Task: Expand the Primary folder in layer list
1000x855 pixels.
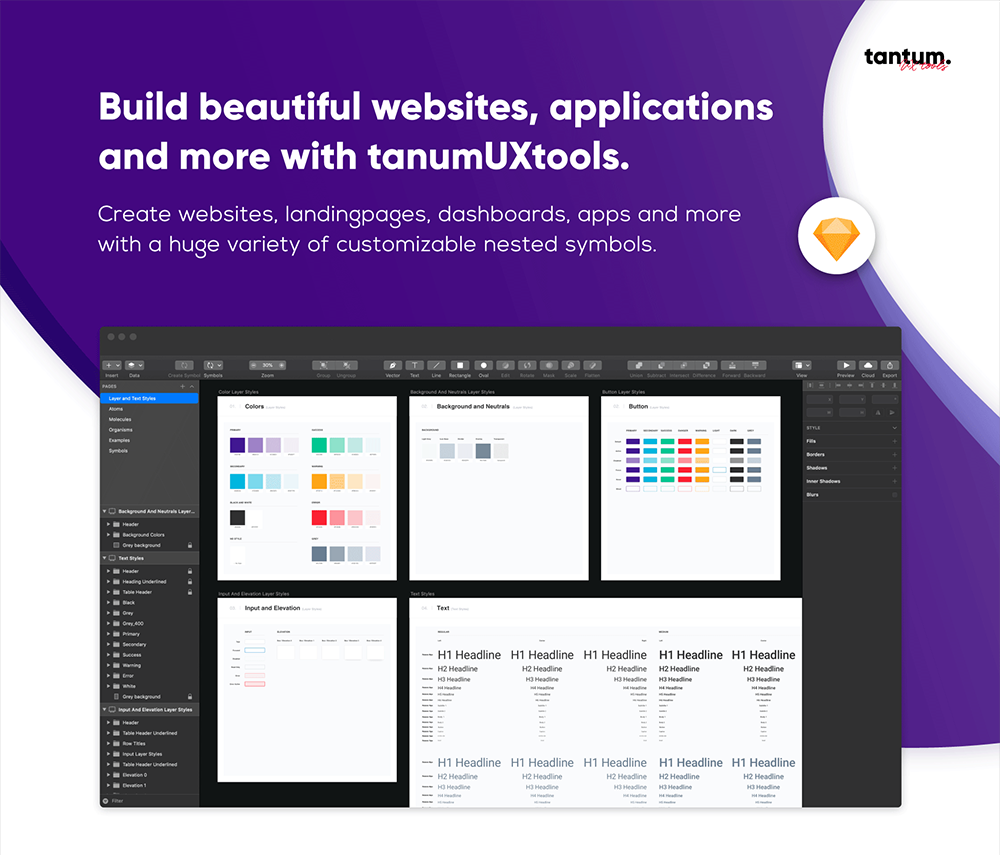Action: click(108, 634)
